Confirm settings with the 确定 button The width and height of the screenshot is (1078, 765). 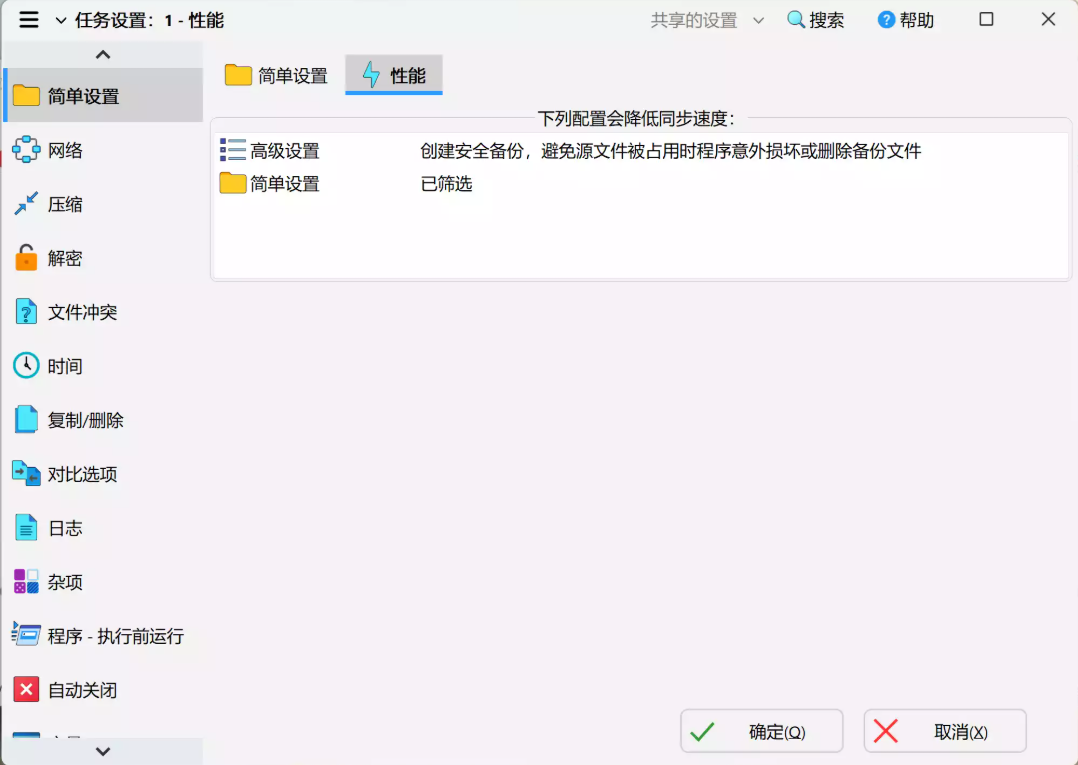[x=761, y=731]
